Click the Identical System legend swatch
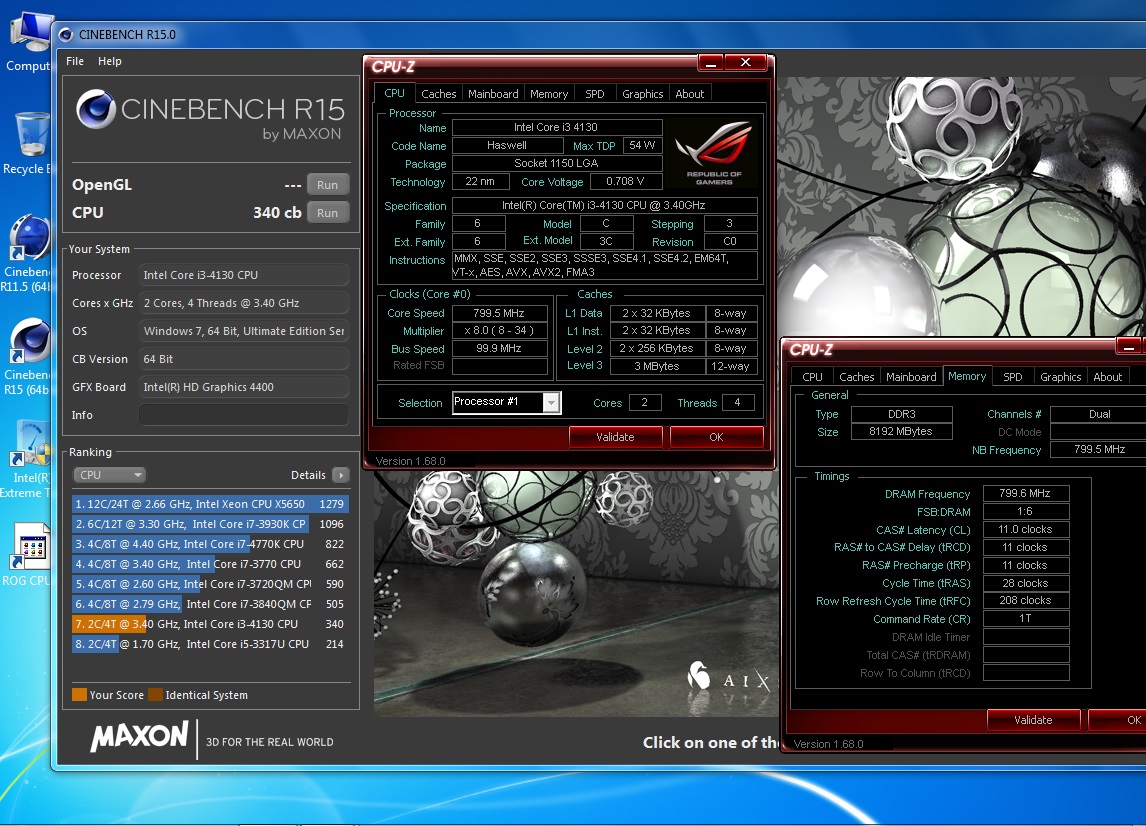 [155, 694]
